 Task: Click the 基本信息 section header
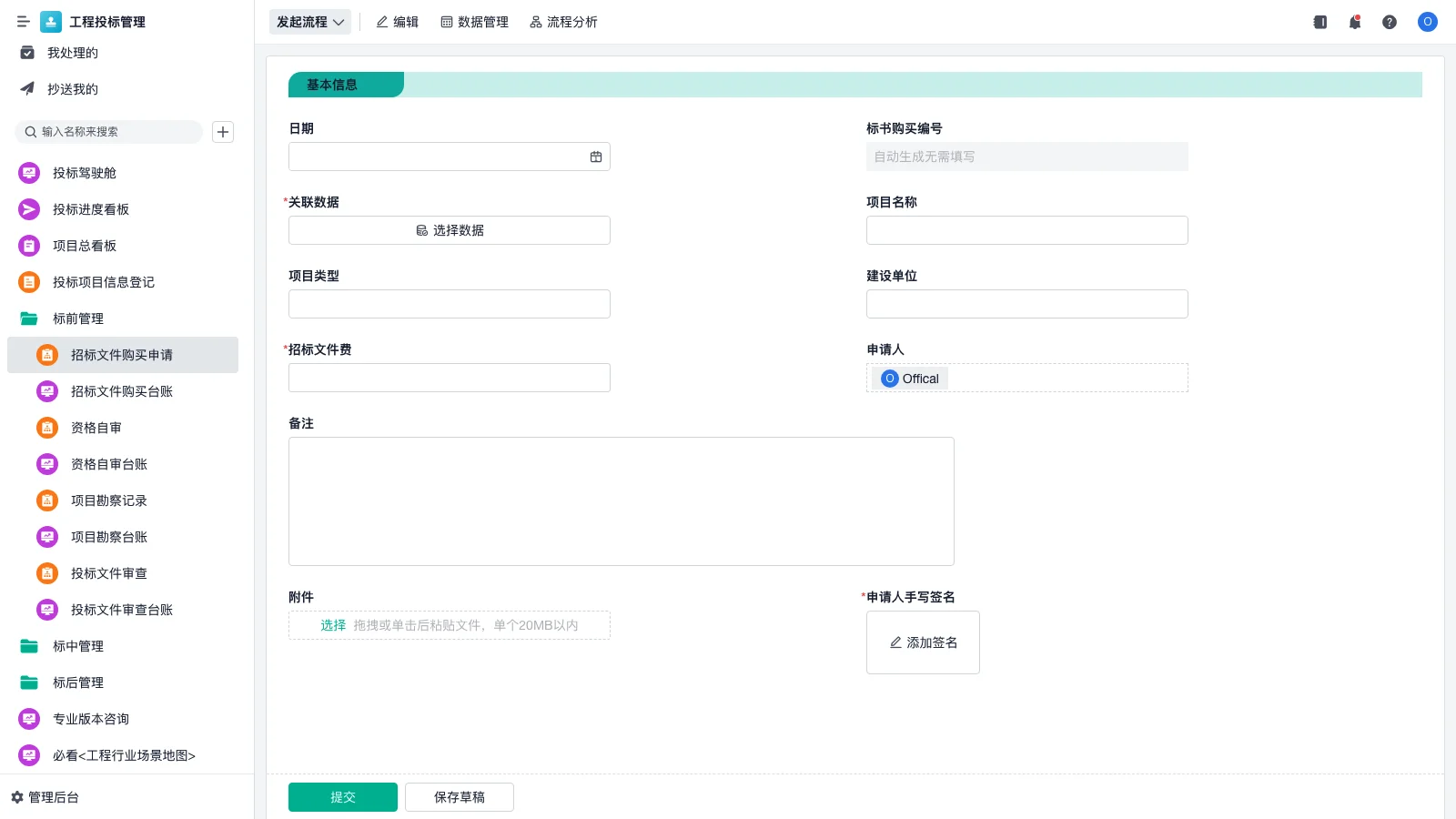[x=346, y=85]
